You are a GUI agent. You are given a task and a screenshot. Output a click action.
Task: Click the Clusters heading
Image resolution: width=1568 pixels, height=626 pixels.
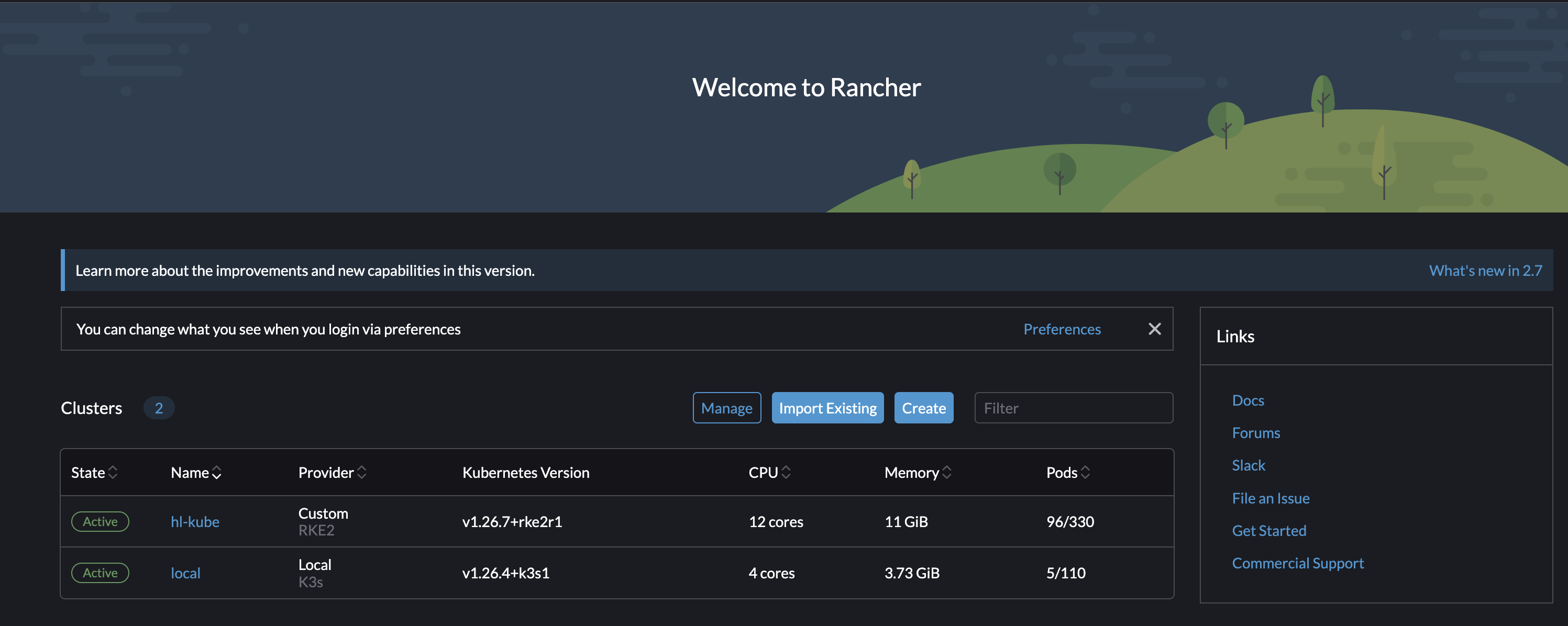pyautogui.click(x=91, y=408)
